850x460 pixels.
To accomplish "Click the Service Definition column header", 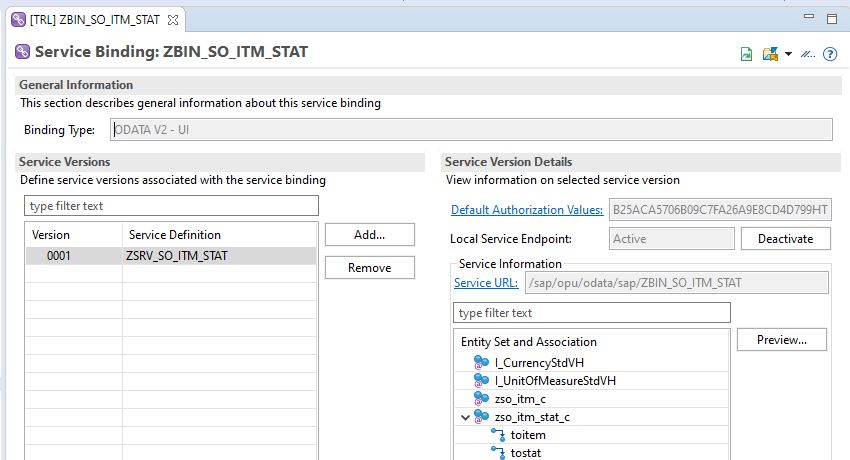I will coord(175,235).
